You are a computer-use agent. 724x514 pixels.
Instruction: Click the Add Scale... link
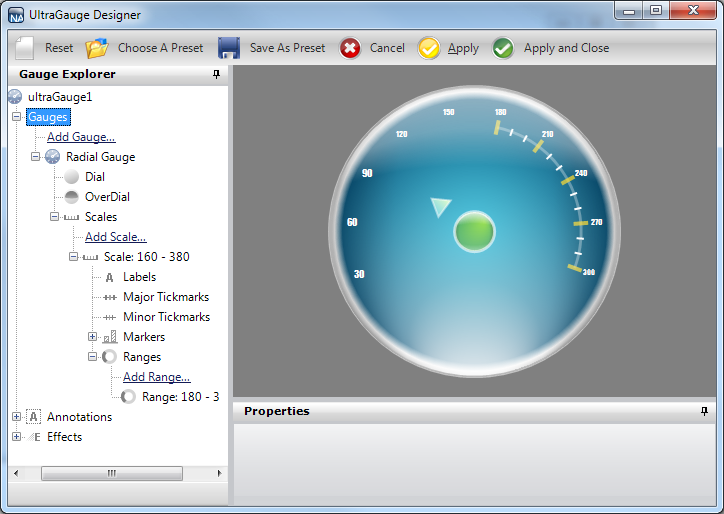click(115, 237)
